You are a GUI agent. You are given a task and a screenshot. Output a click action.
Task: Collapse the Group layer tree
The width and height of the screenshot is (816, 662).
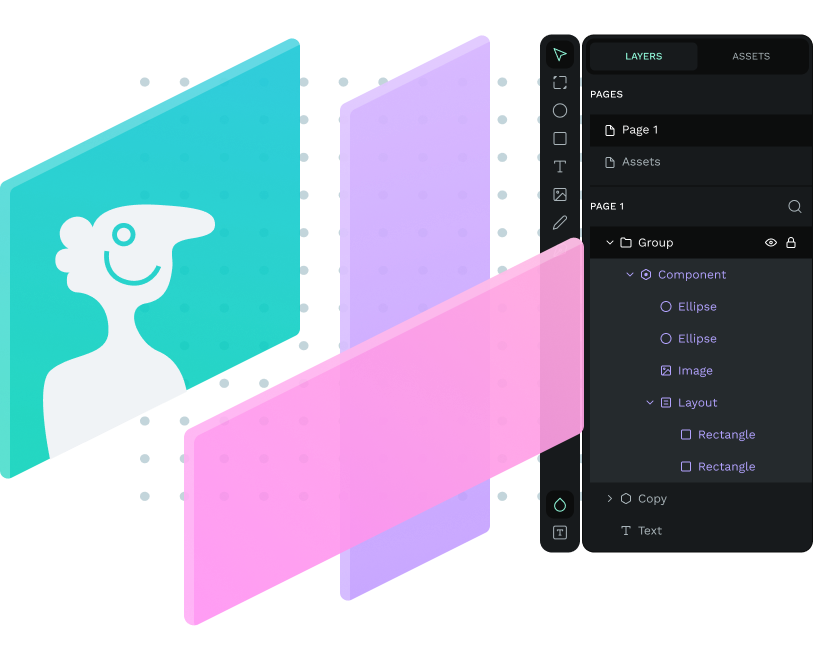[609, 242]
